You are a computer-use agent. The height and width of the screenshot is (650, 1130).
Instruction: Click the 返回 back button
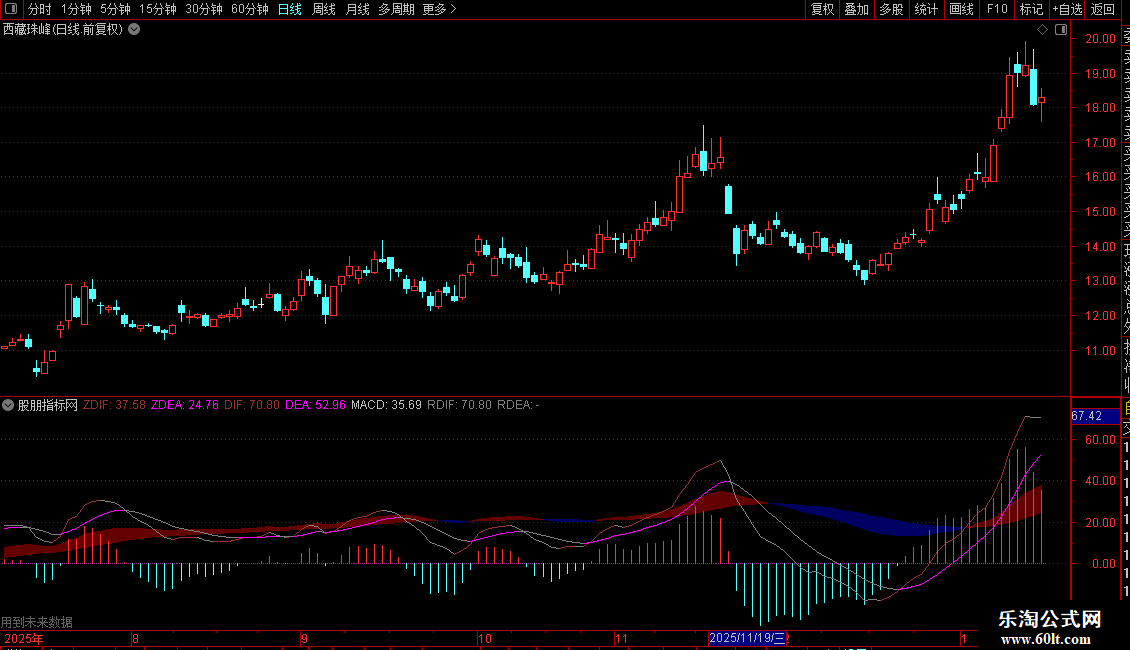(1103, 9)
